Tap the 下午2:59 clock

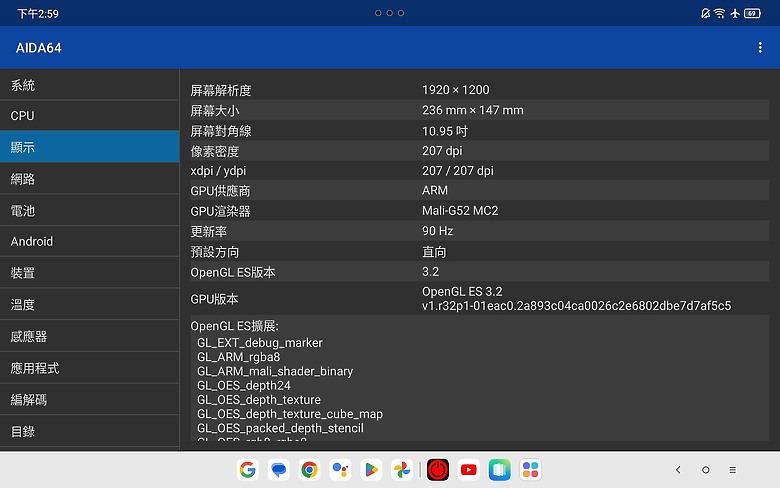[x=38, y=14]
